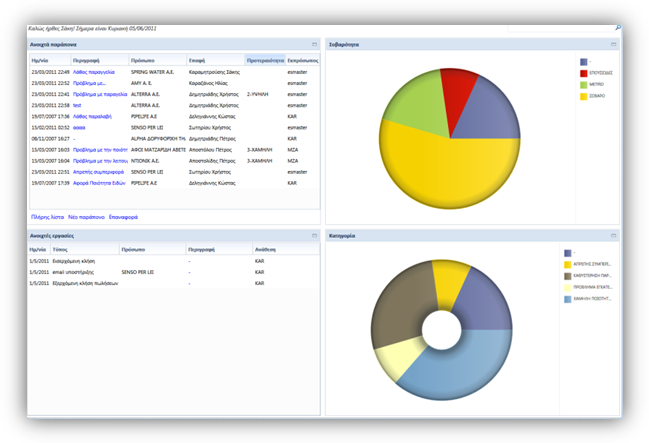Click the blue segment of Κατηγορία donut chart

[x=464, y=371]
